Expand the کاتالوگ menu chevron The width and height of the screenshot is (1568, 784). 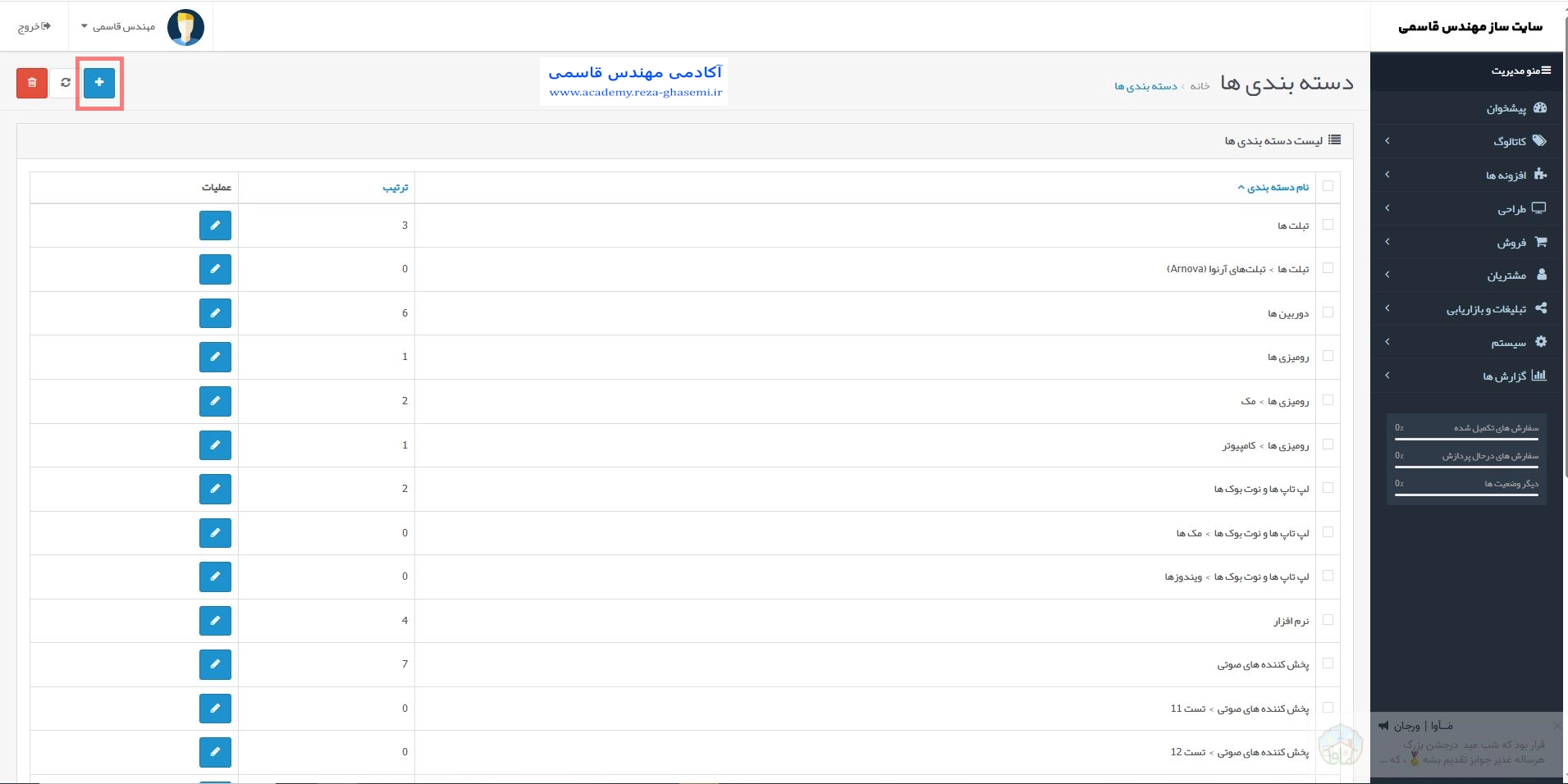(1387, 141)
